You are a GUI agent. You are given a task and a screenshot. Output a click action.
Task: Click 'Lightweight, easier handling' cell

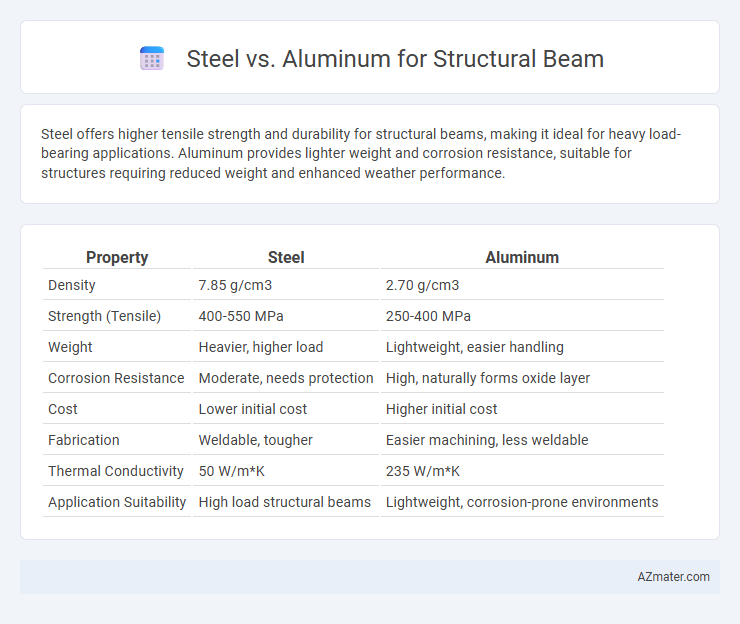474,347
